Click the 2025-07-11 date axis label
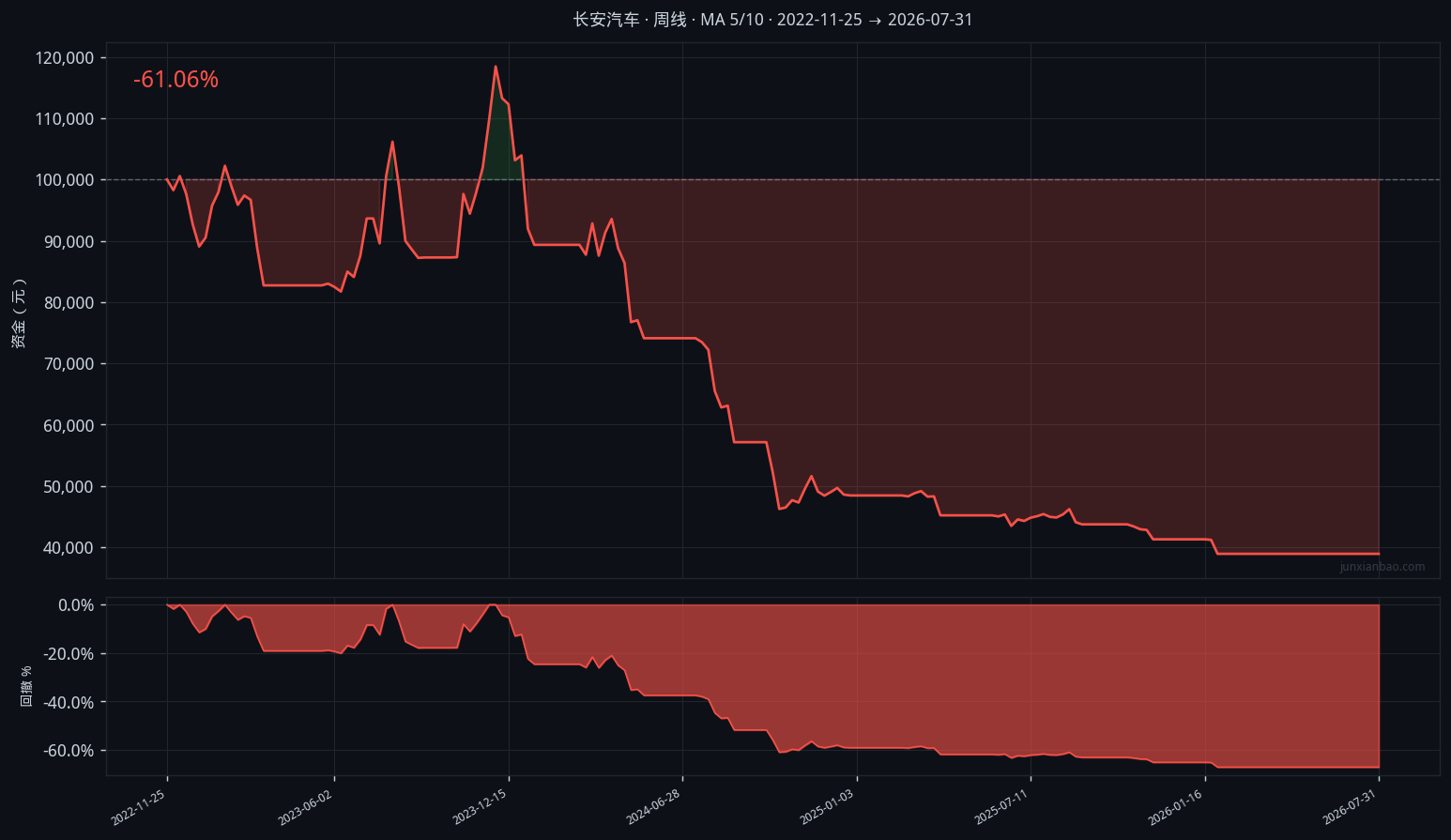This screenshot has height=840, width=1451. pyautogui.click(x=1002, y=806)
